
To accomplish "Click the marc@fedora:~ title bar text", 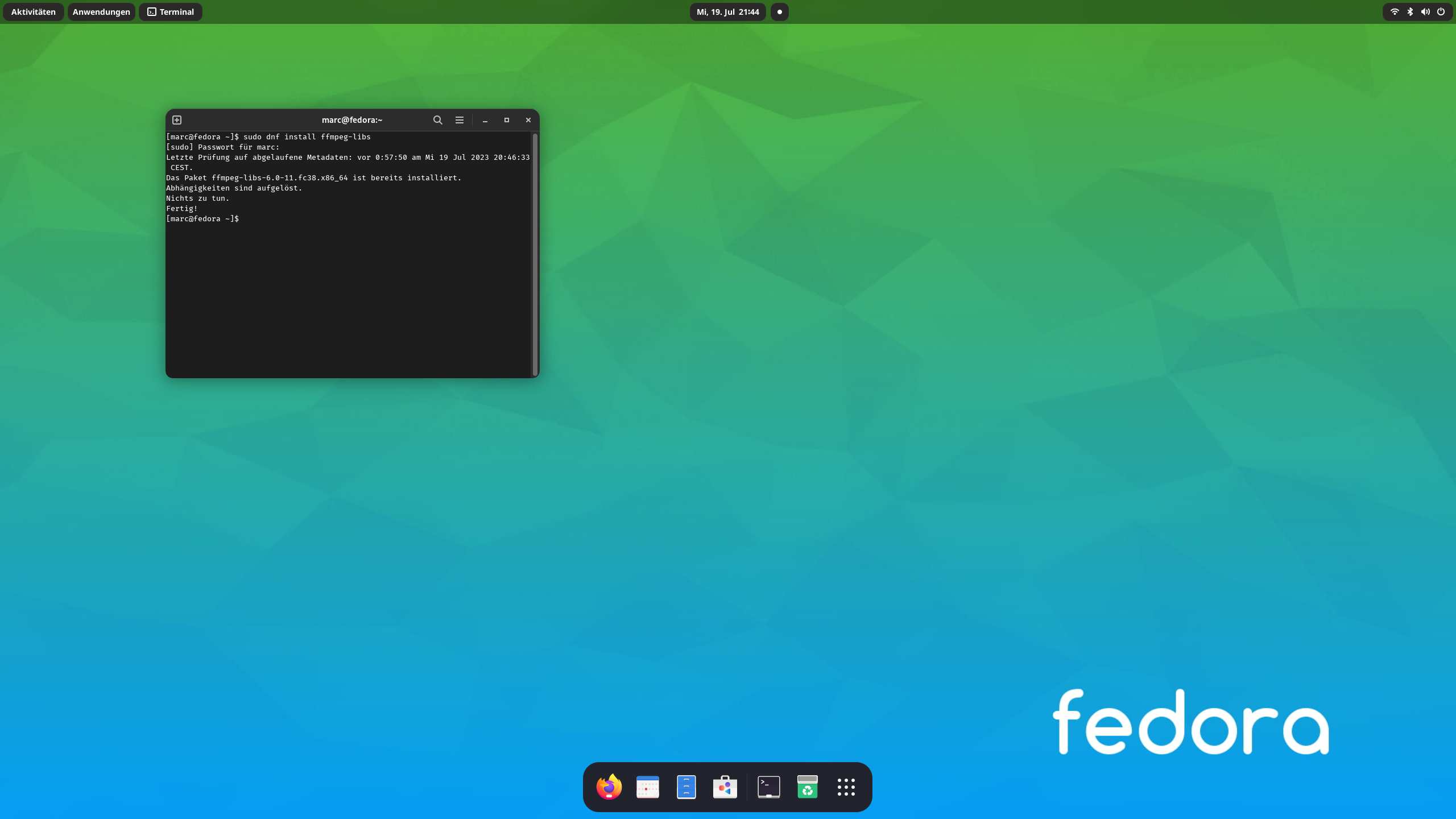I will (x=352, y=120).
